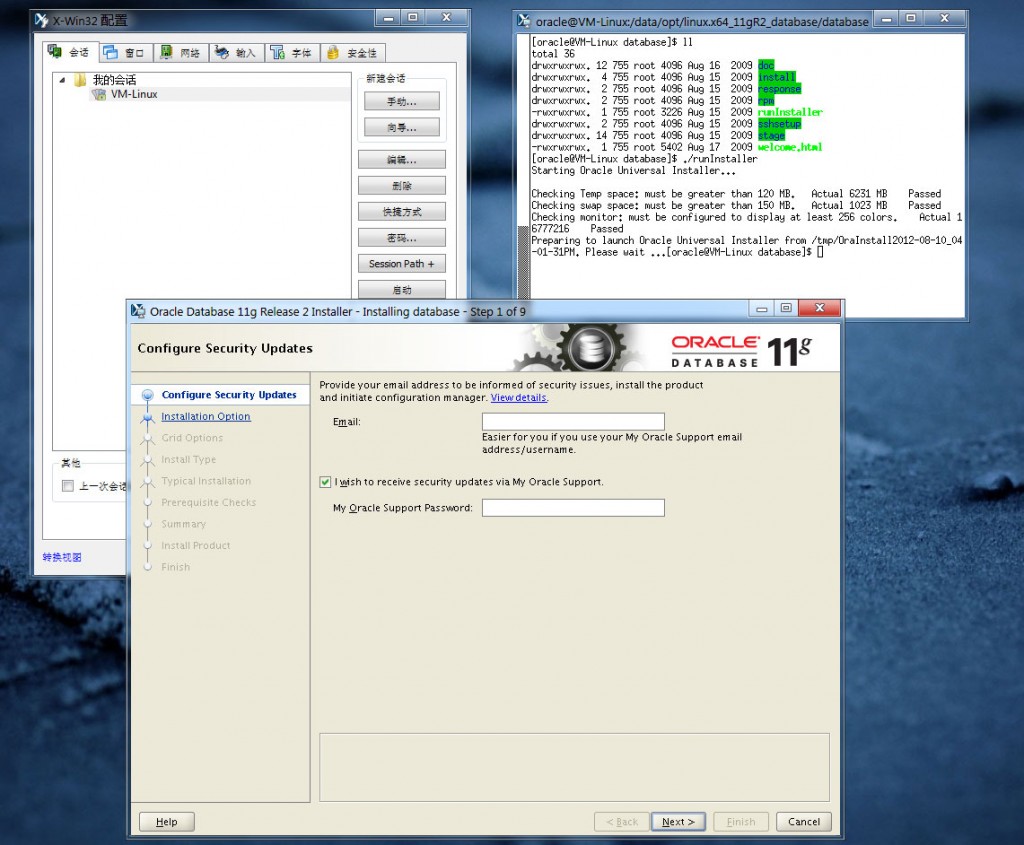Select the Configure Security Updates step
1024x845 pixels.
coord(229,394)
